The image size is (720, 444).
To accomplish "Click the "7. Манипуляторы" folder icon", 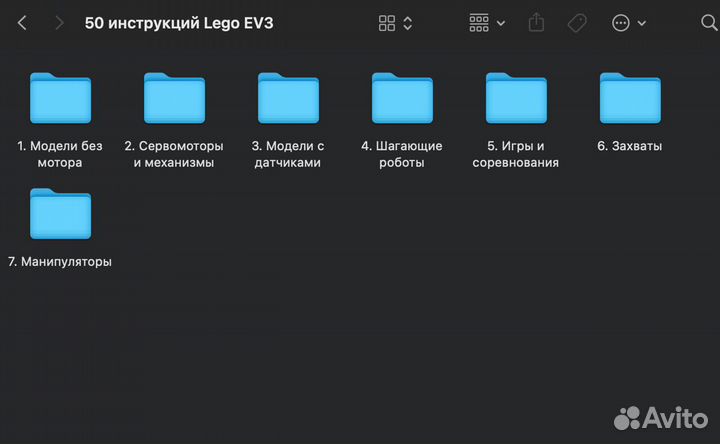I will (60, 214).
